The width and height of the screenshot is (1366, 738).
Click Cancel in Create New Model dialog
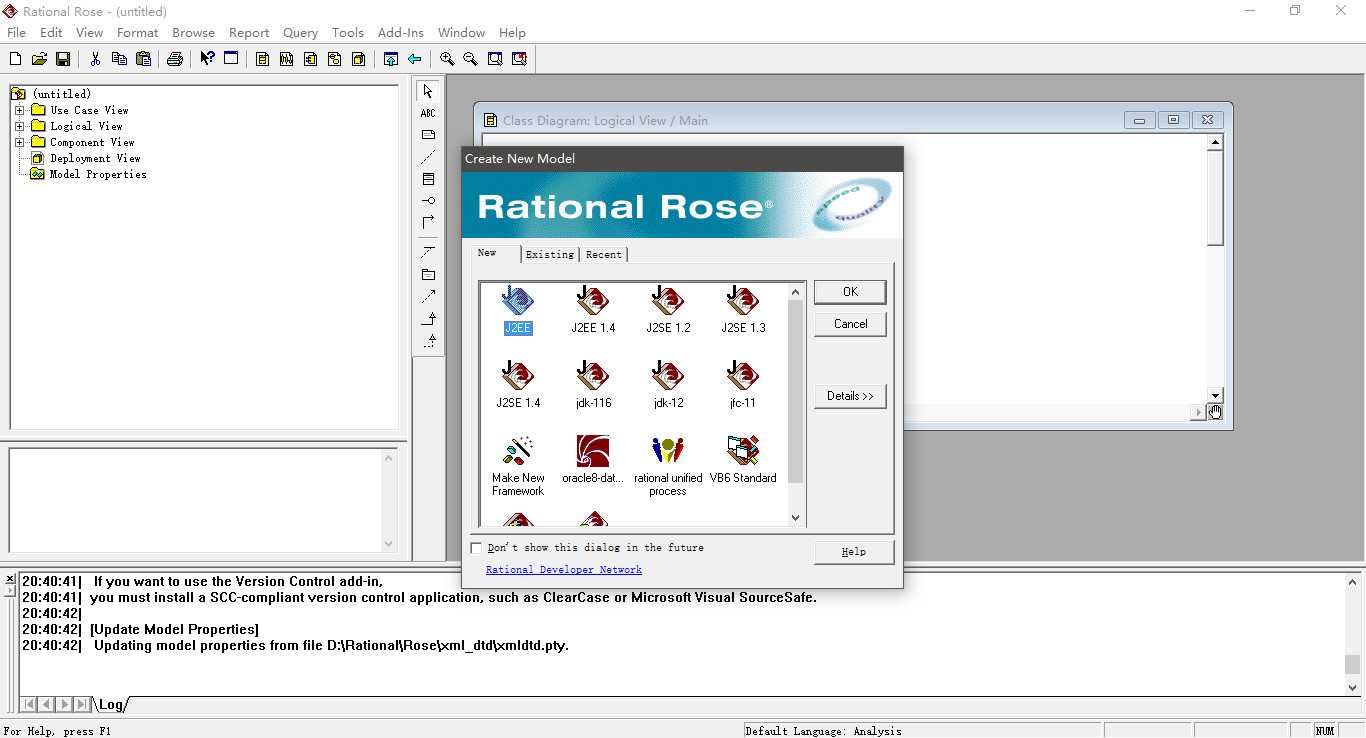coord(850,324)
